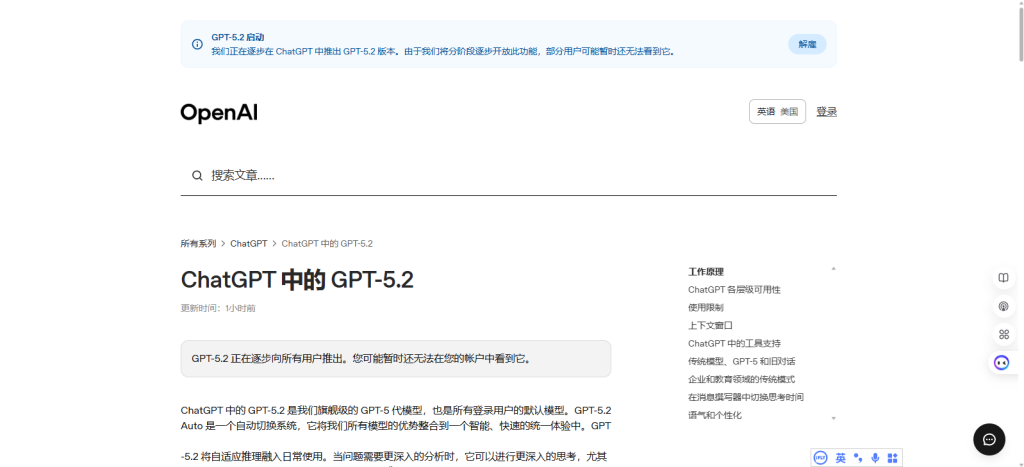1024x467 pixels.
Task: Open the black chat support bubble
Action: [988, 439]
